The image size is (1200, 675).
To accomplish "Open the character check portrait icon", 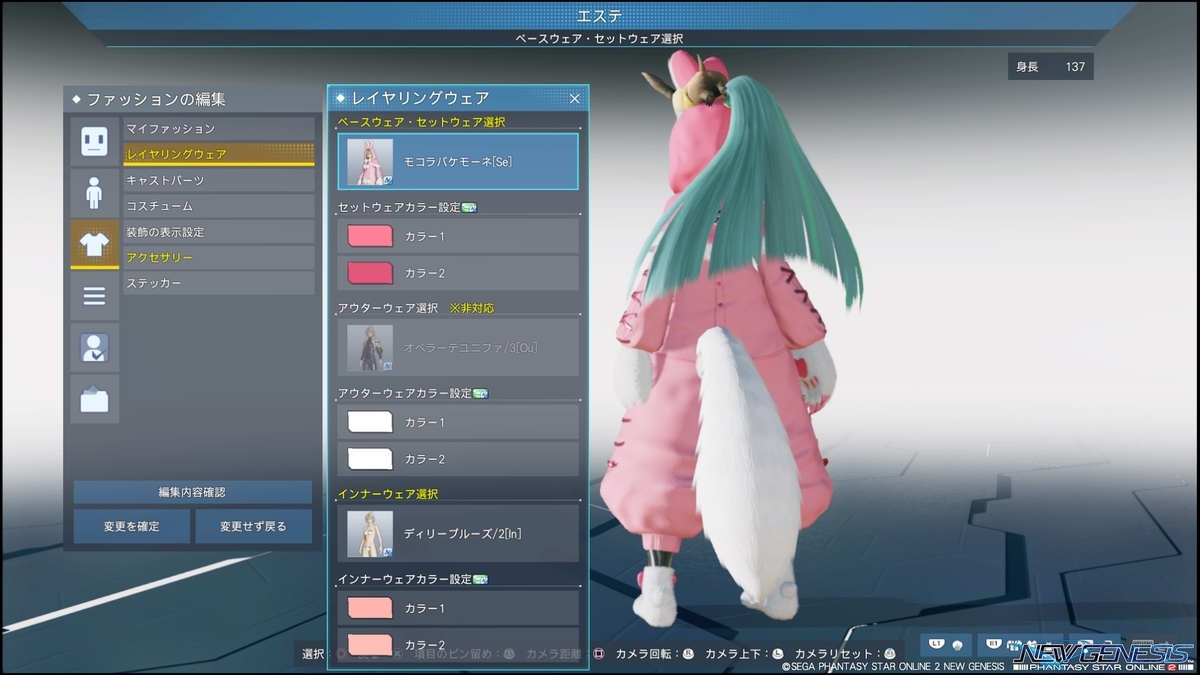I will [94, 348].
